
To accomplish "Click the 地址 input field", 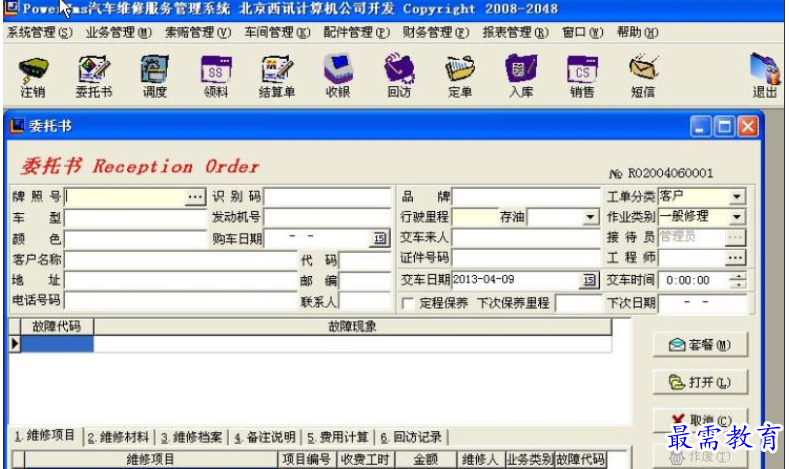I will tap(181, 280).
